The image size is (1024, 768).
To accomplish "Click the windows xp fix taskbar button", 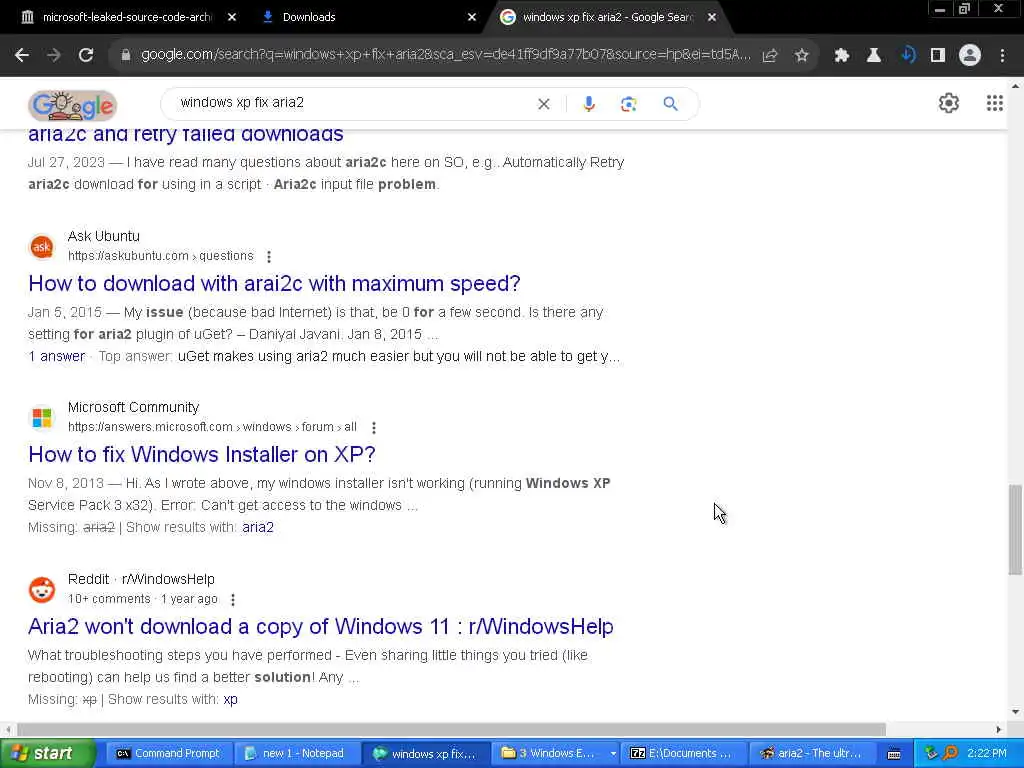I will click(x=424, y=754).
